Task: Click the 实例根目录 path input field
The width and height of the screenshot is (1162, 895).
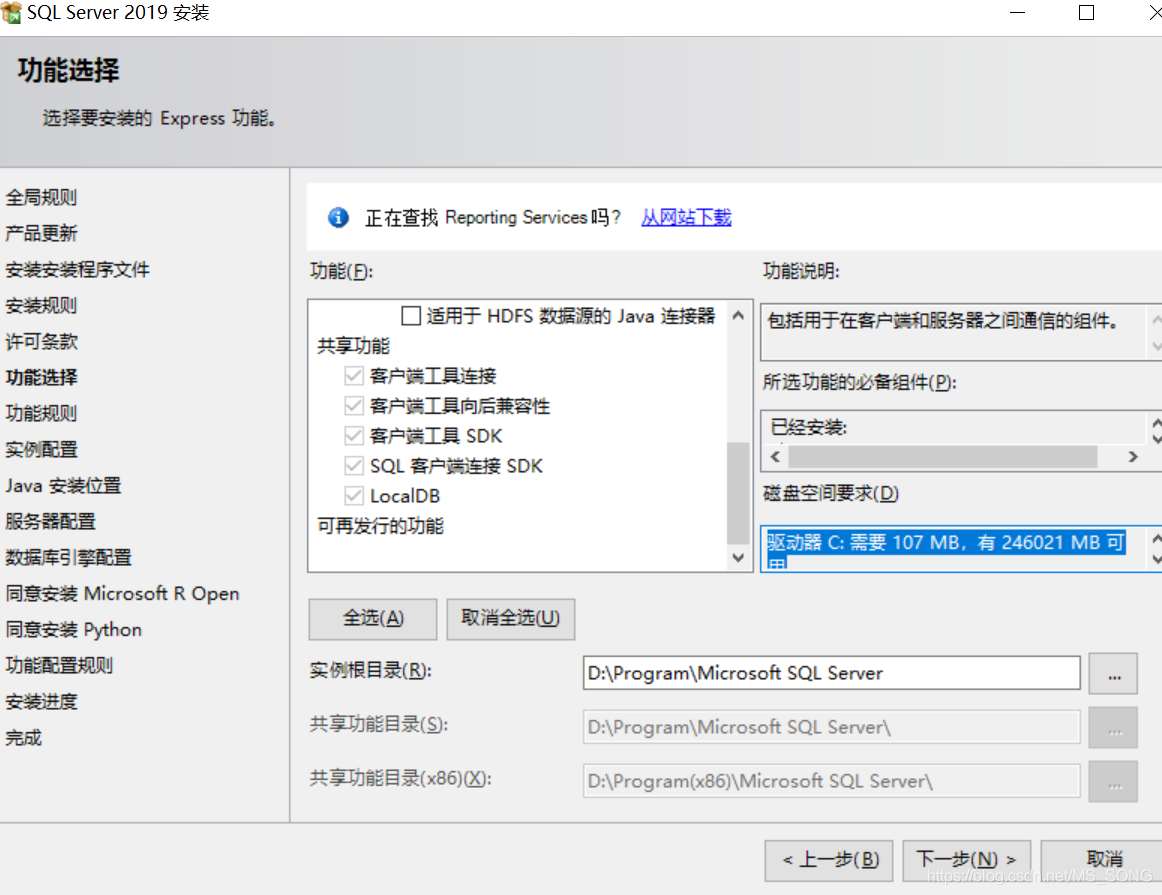Action: [x=831, y=673]
